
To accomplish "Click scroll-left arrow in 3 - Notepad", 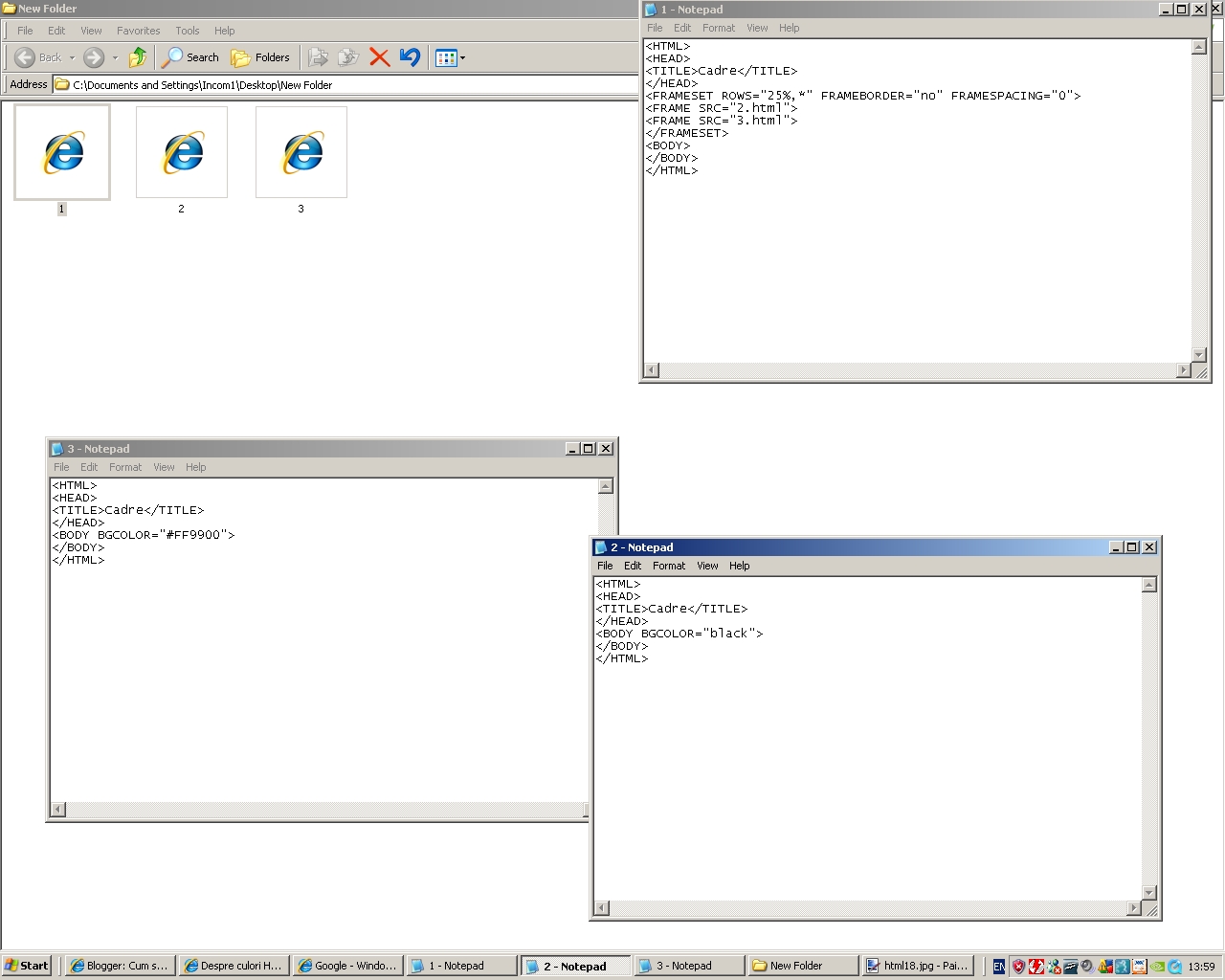I will click(57, 810).
